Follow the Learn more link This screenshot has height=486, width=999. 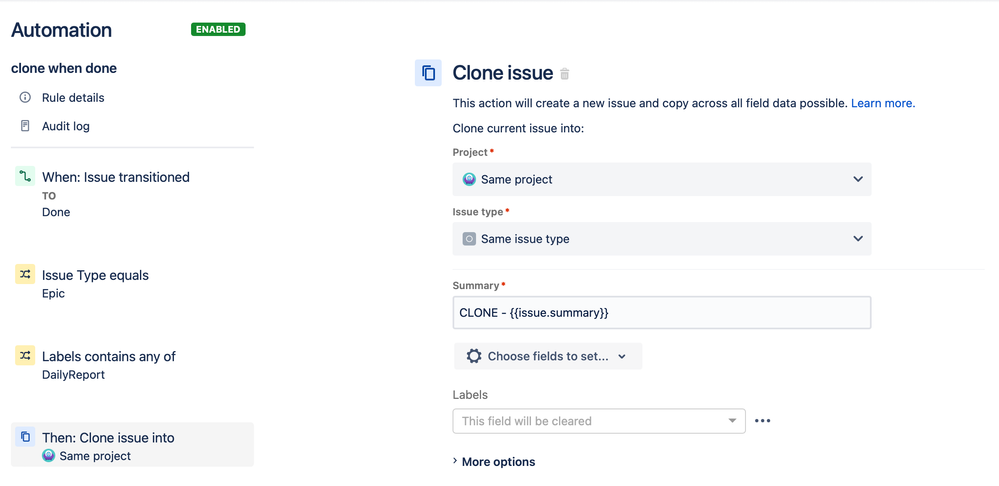[882, 103]
